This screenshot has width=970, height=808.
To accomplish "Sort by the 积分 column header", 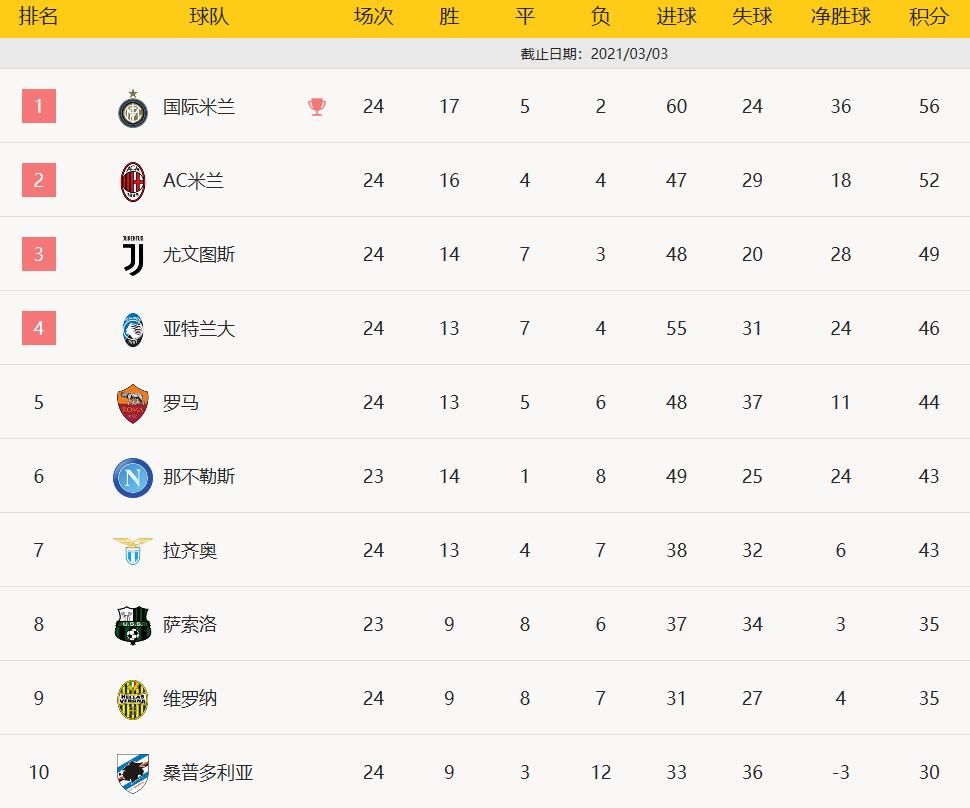I will pos(929,17).
